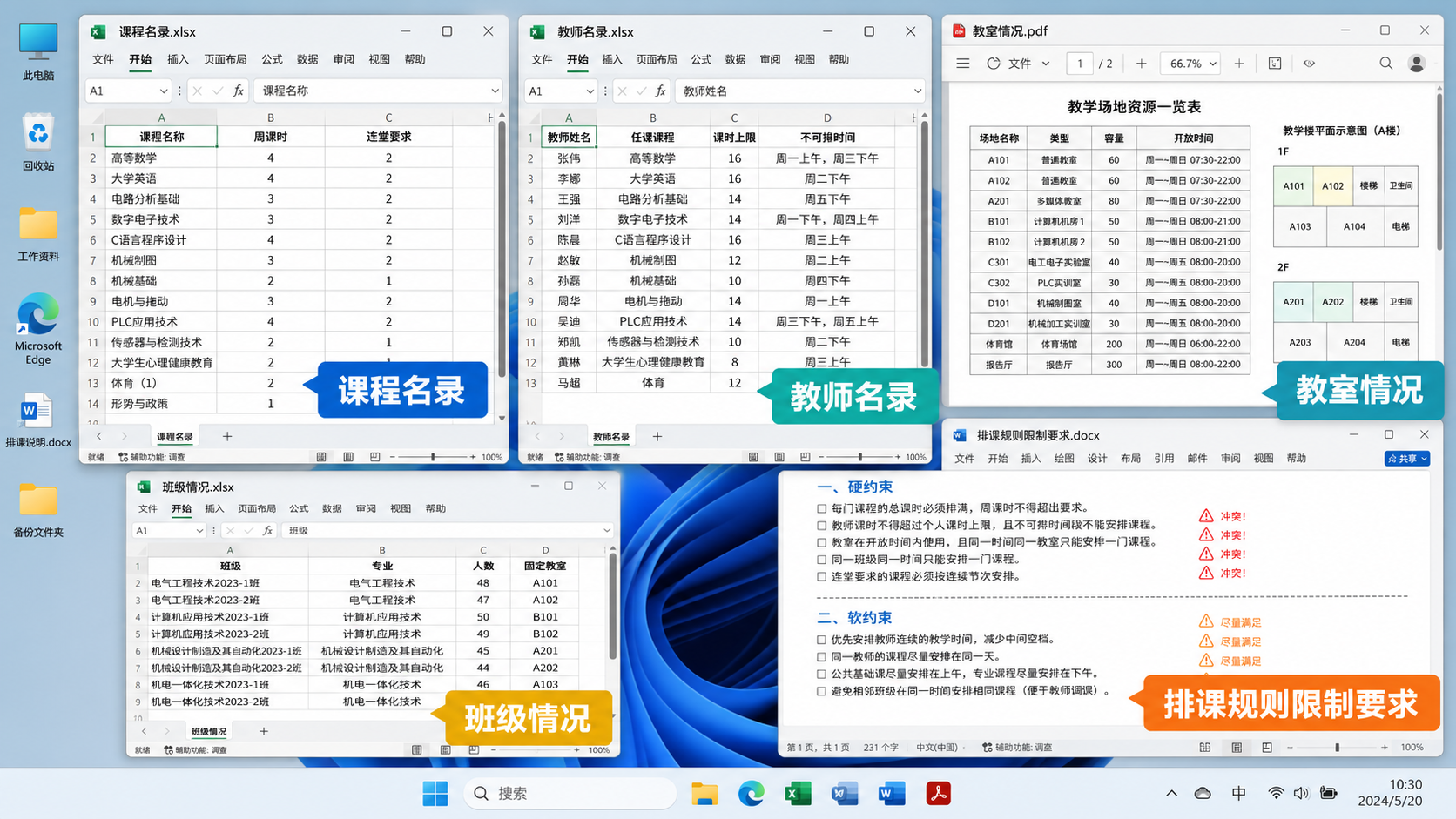
Task: Open File Explorer from the taskbar
Action: pyautogui.click(x=704, y=793)
